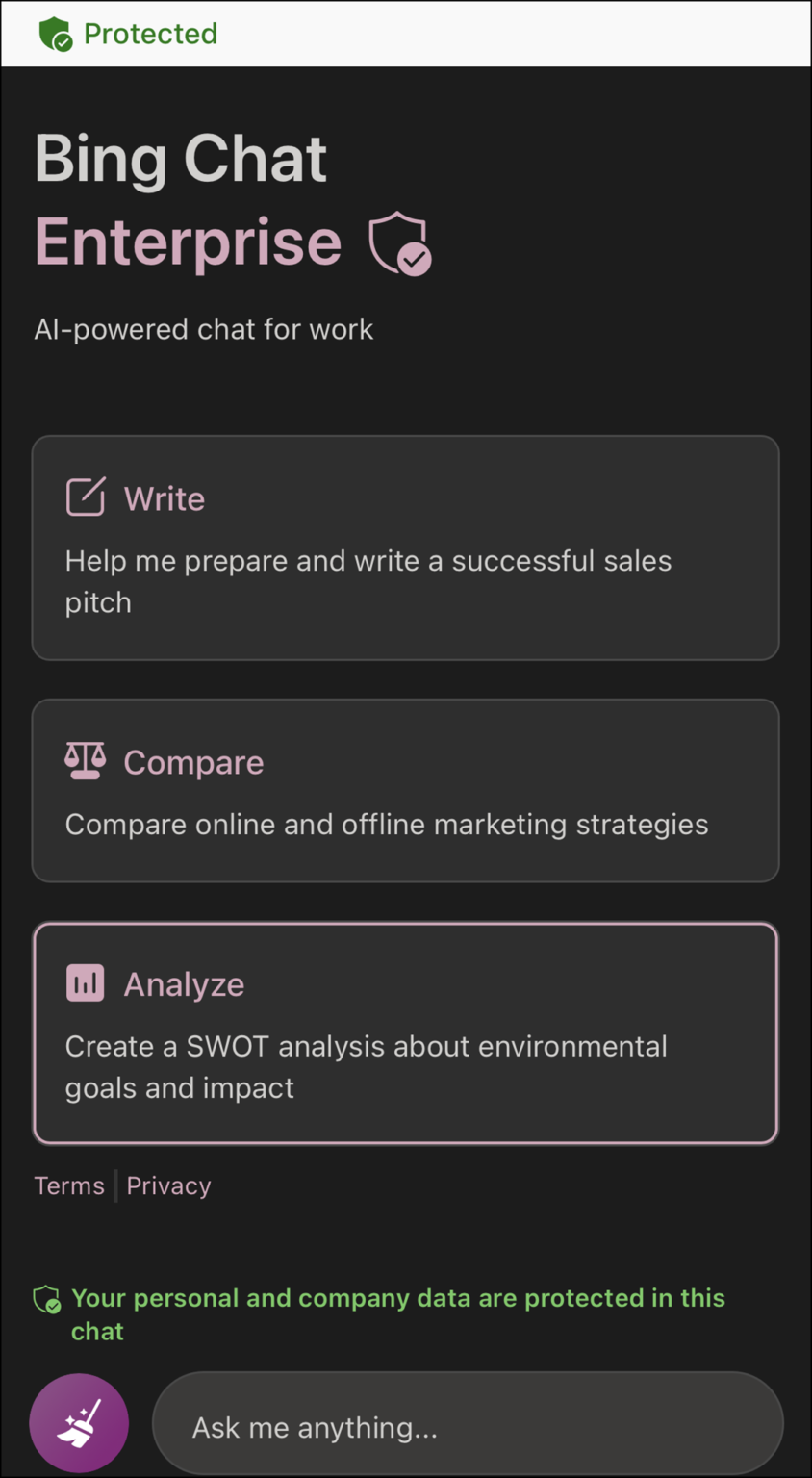812x1478 pixels.
Task: Click the Write pencil-and-square icon
Action: coord(85,497)
